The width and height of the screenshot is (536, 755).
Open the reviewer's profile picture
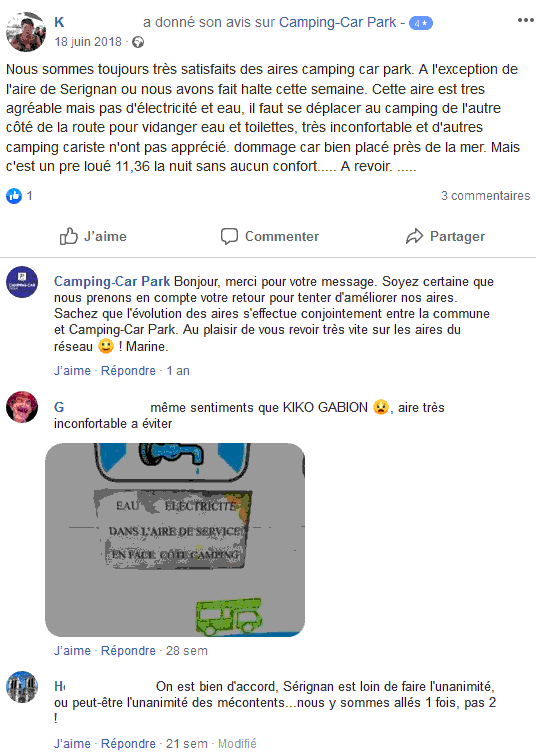click(26, 32)
